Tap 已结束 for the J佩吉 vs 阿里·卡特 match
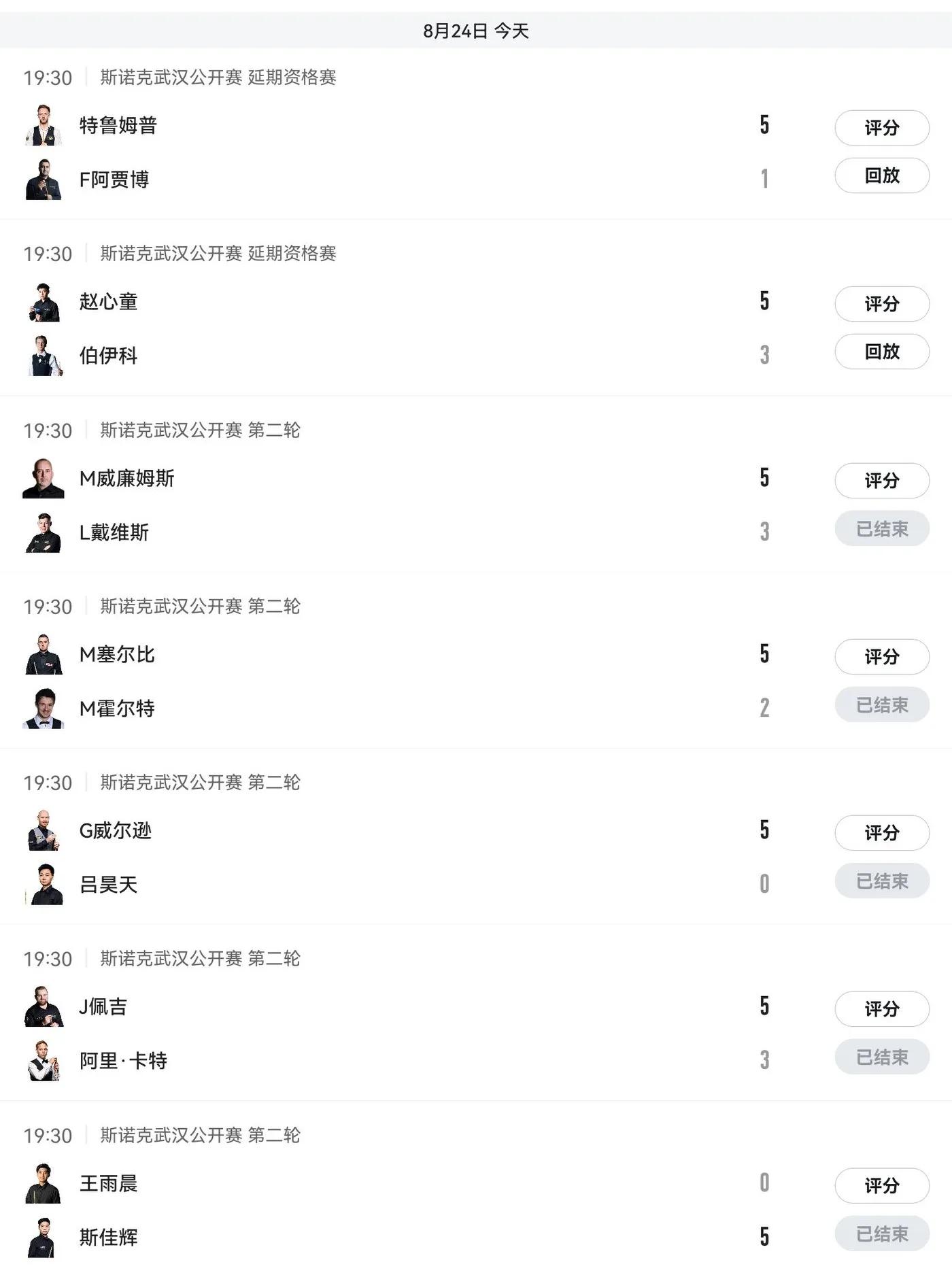 pyautogui.click(x=882, y=1057)
